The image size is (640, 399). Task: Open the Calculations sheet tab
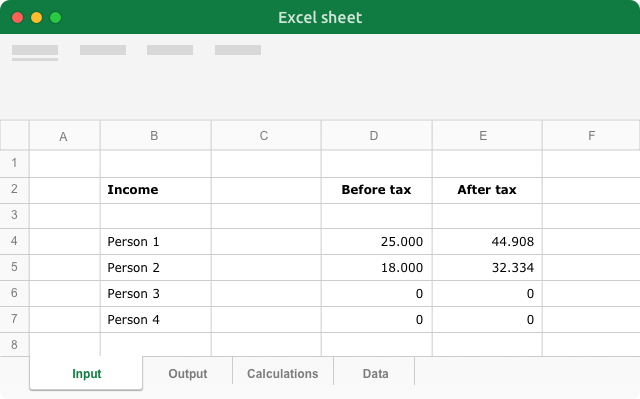click(x=282, y=373)
